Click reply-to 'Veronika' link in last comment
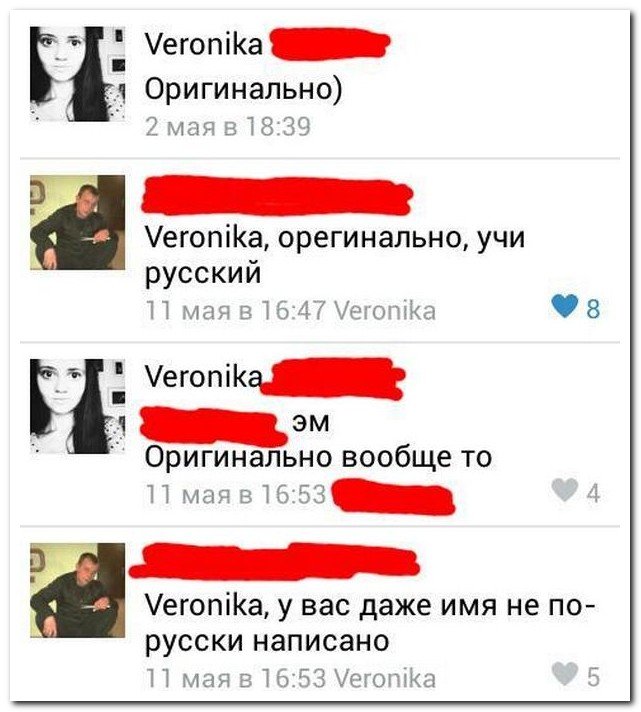Image resolution: width=641 pixels, height=712 pixels. [385, 678]
